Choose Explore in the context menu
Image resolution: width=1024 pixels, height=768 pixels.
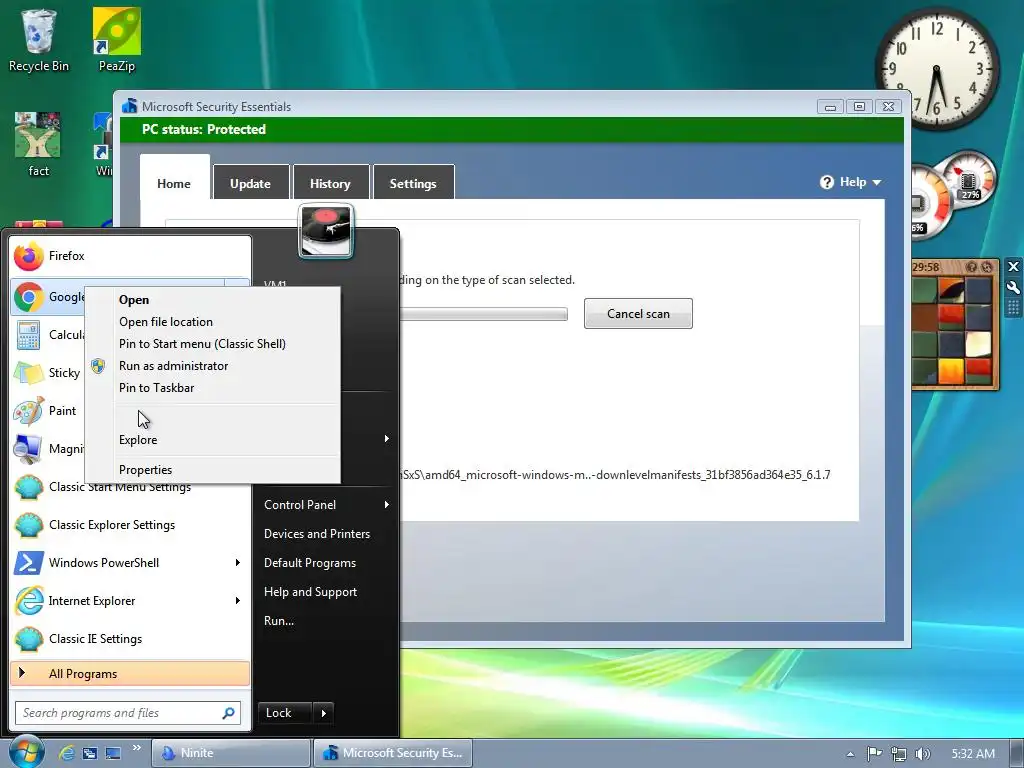click(x=213, y=440)
